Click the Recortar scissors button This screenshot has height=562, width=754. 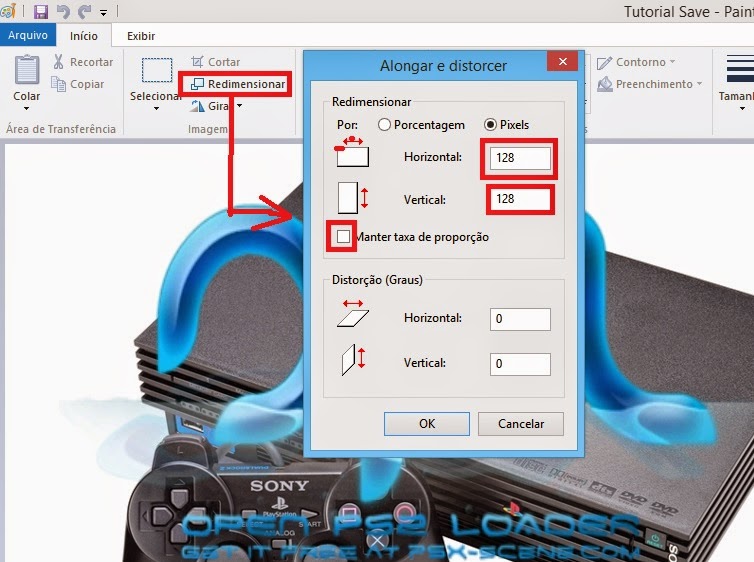pos(83,62)
